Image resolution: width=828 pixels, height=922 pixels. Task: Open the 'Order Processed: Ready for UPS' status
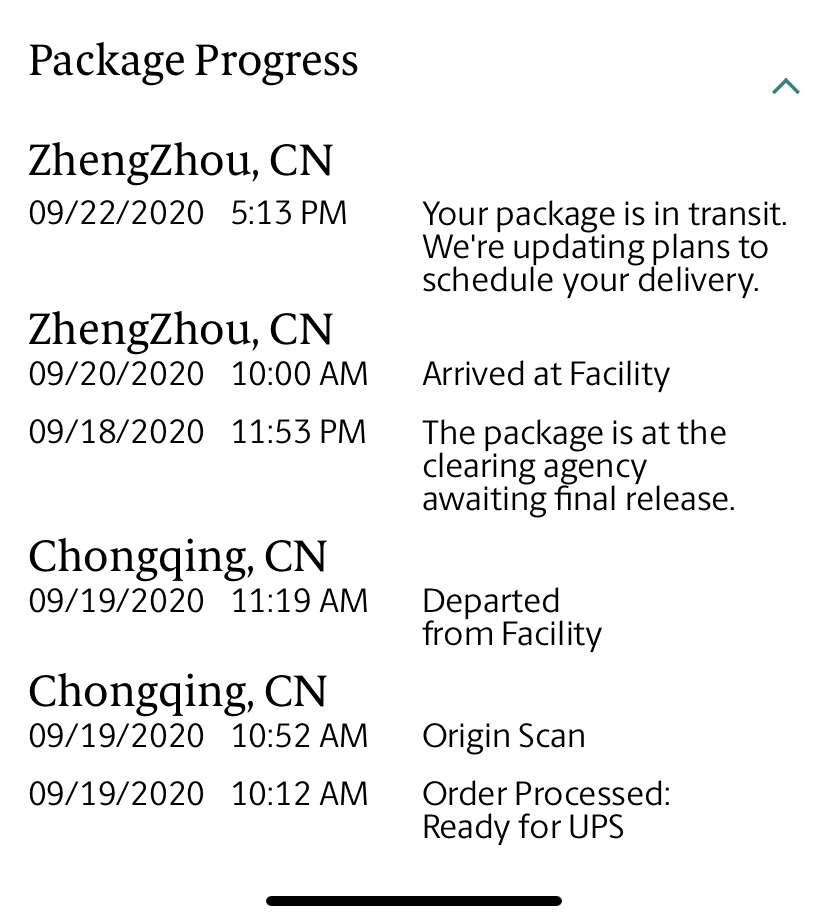click(546, 810)
